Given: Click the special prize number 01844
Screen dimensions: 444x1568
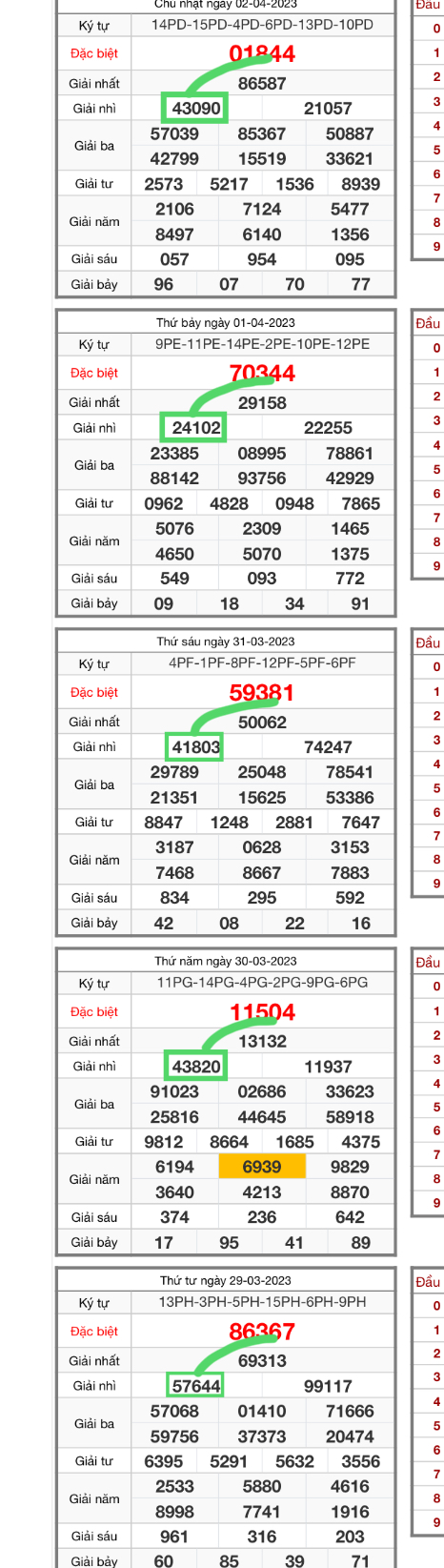Looking at the screenshot, I should [262, 54].
